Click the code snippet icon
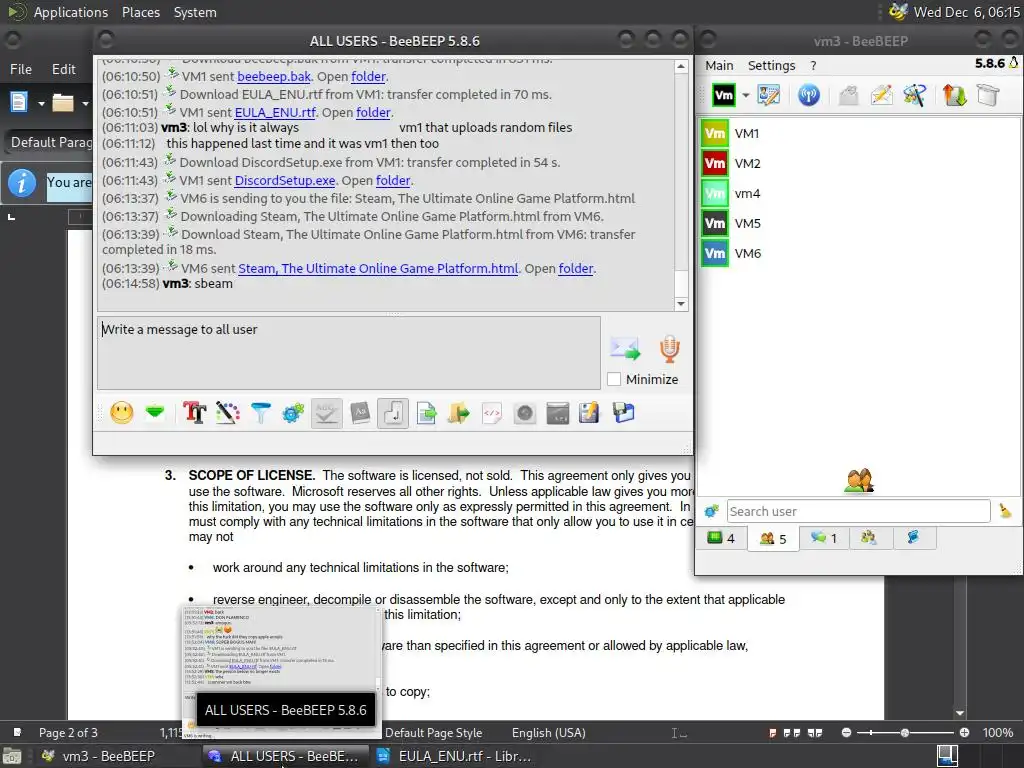This screenshot has width=1024, height=768. 492,413
